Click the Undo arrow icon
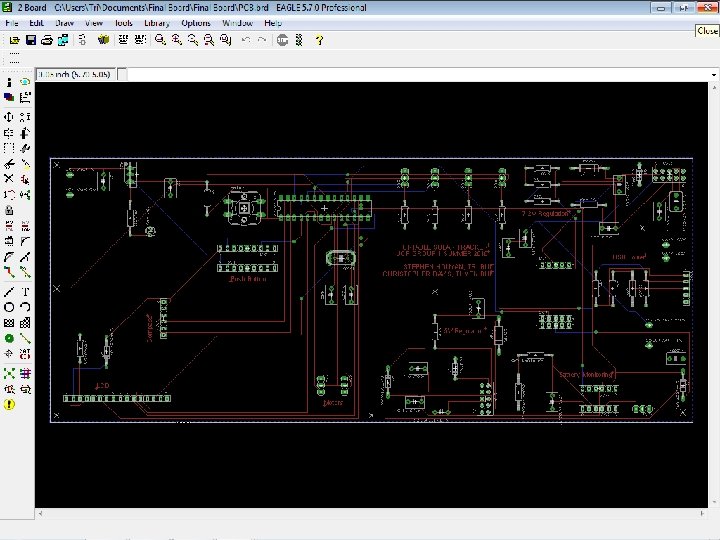The width and height of the screenshot is (720, 540). point(246,40)
